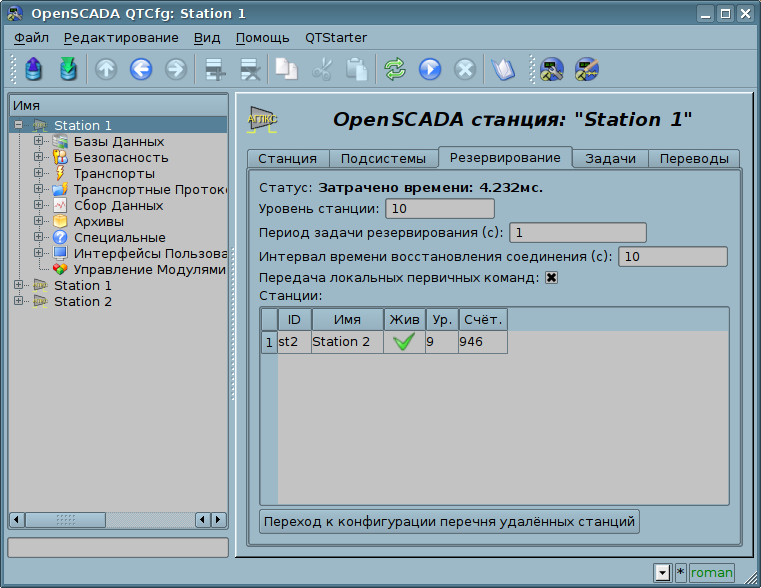Open the Вид menu

point(207,38)
